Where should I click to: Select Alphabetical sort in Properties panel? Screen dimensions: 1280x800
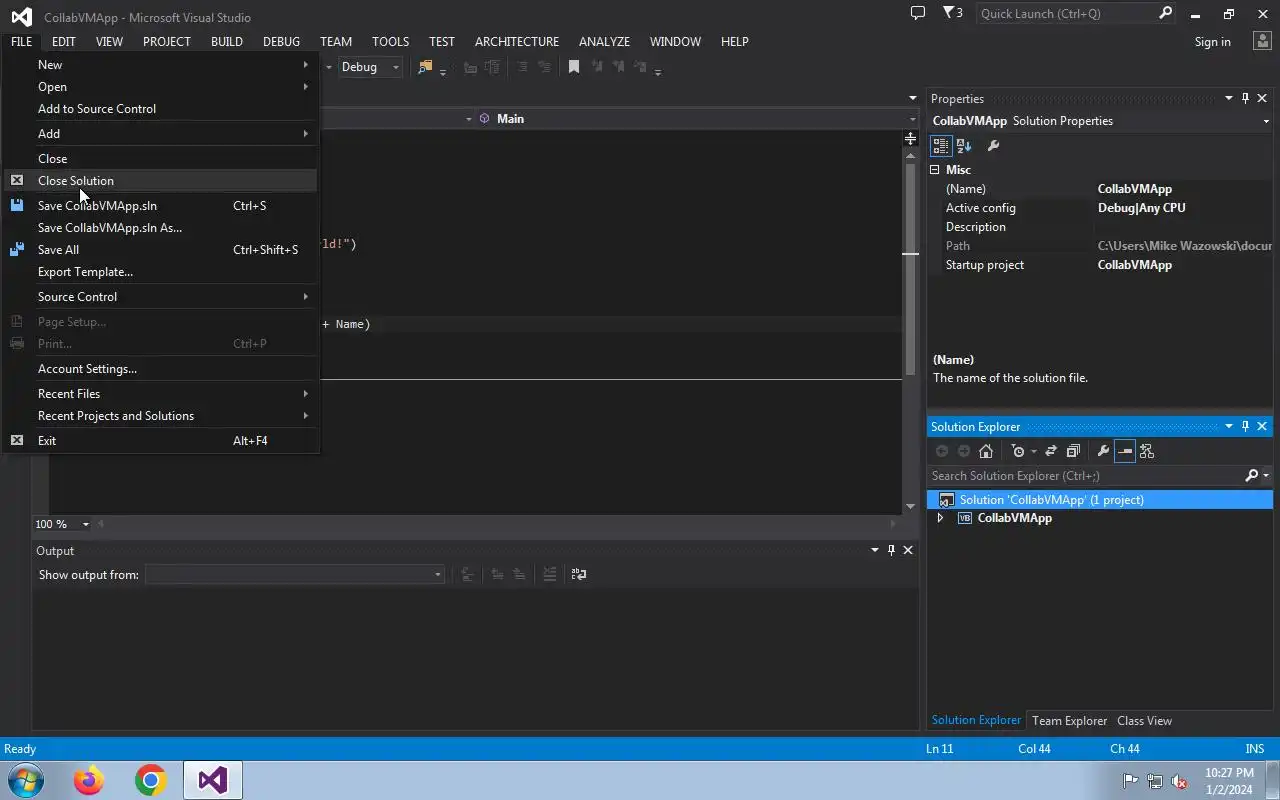[x=964, y=146]
